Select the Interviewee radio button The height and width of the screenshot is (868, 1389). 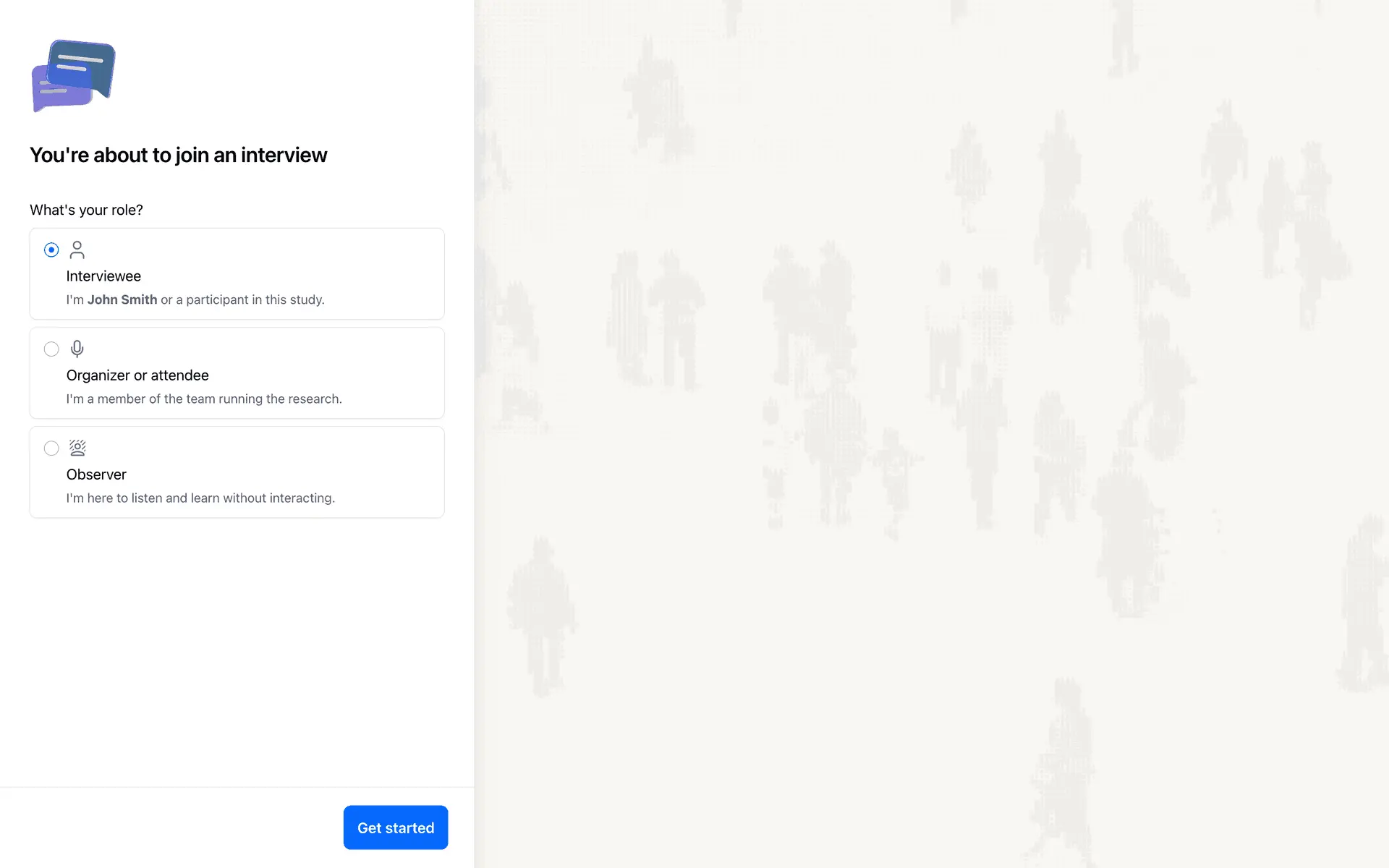51,250
